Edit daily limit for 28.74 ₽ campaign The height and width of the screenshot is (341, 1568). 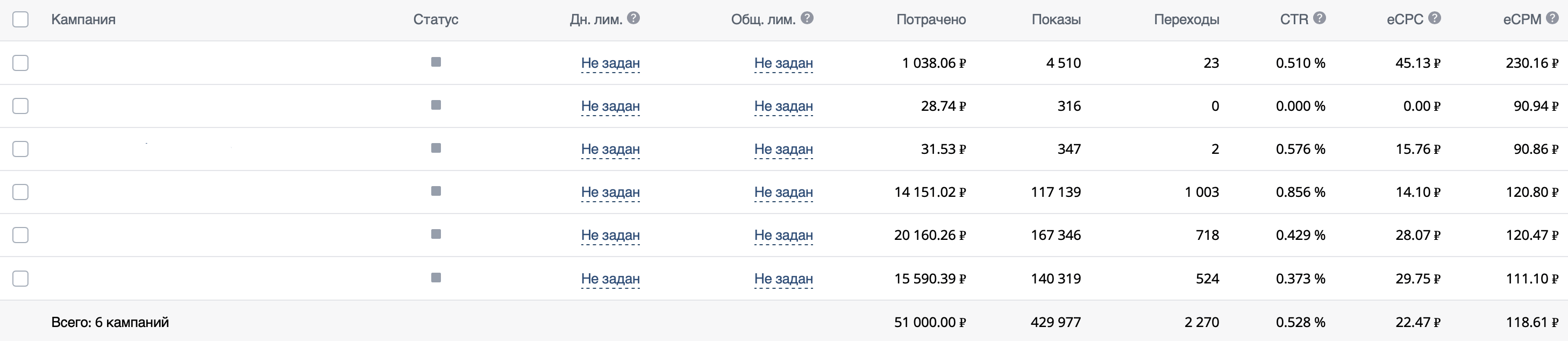610,106
